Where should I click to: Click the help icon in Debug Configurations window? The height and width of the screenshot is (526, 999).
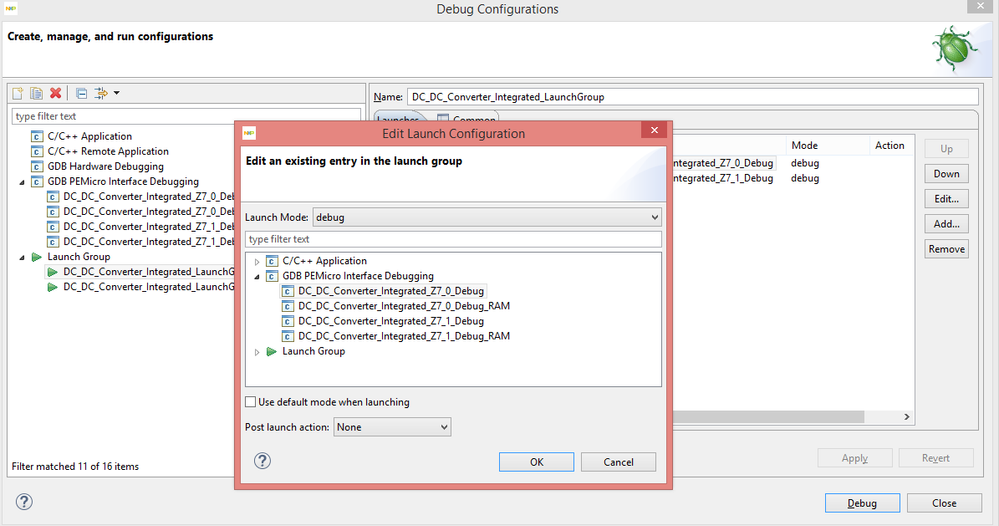tap(24, 502)
